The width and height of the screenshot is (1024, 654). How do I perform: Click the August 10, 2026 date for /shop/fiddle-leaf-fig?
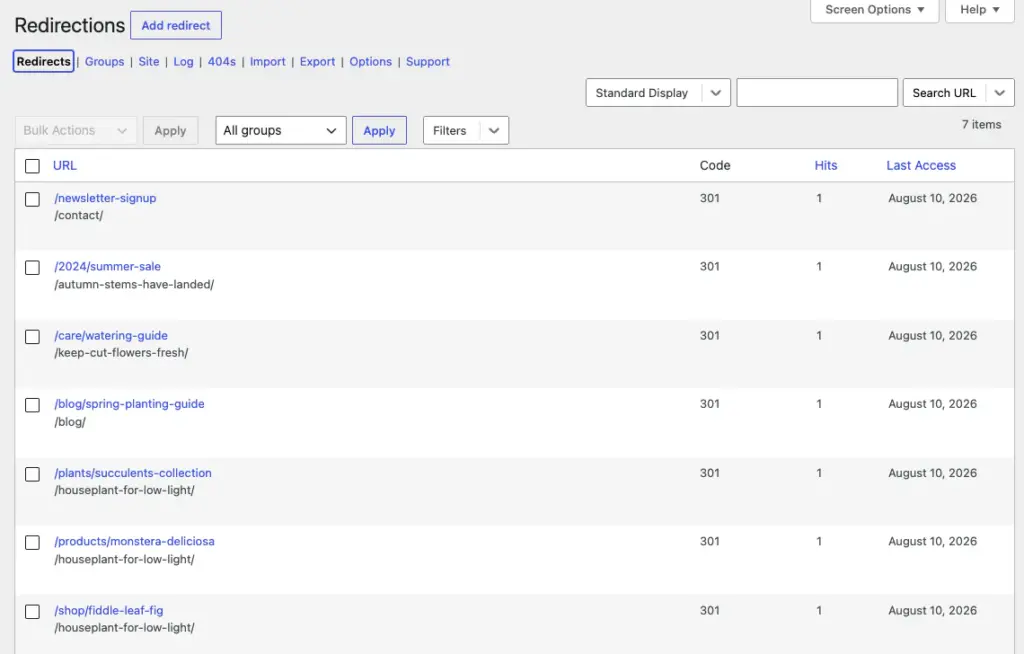(933, 610)
